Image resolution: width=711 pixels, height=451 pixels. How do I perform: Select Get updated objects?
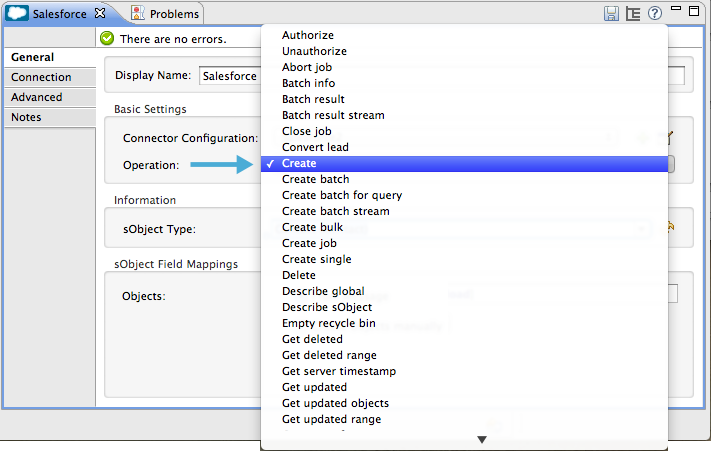point(464,403)
